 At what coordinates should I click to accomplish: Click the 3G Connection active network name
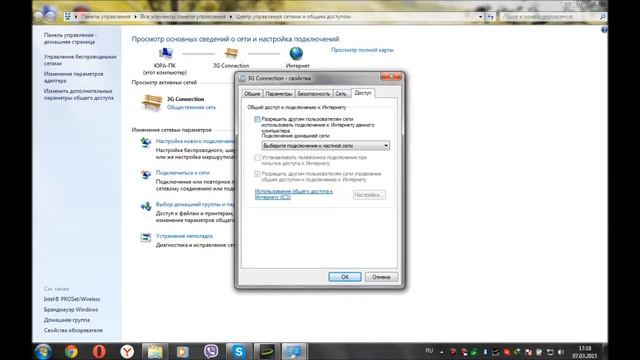(x=185, y=99)
